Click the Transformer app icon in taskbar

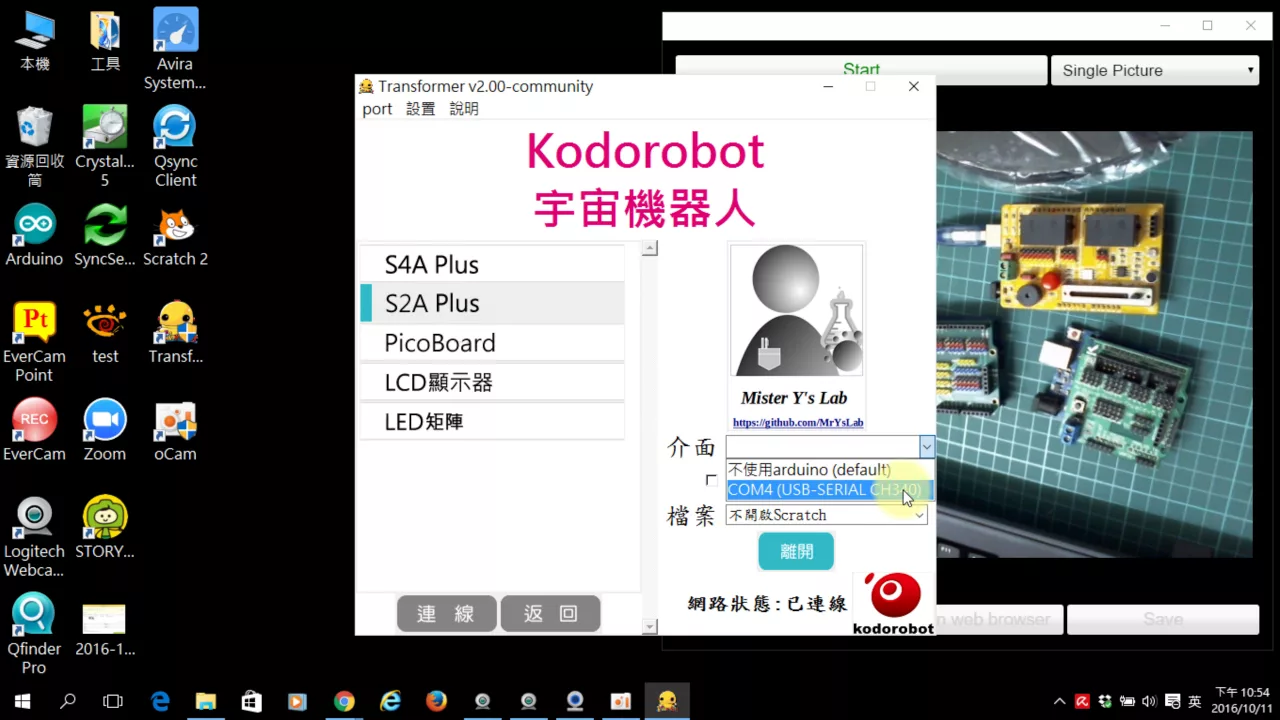667,701
